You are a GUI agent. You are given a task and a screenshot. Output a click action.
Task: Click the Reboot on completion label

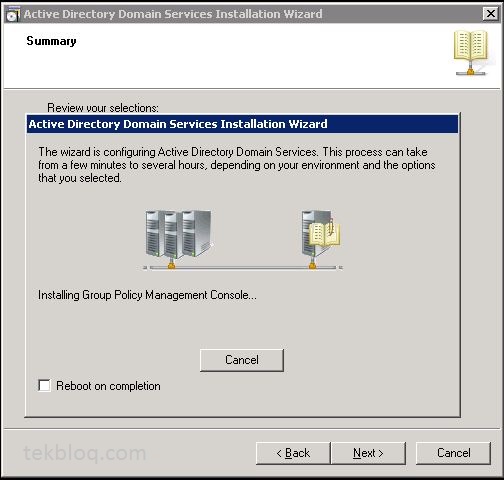(x=108, y=386)
